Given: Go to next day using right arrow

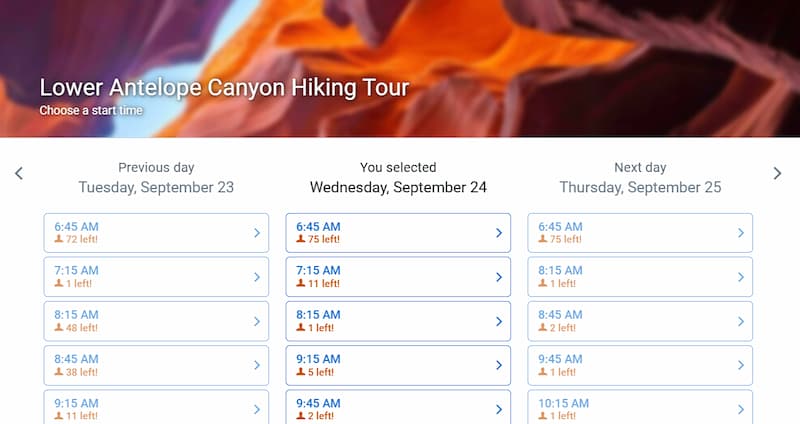Looking at the screenshot, I should tap(778, 174).
